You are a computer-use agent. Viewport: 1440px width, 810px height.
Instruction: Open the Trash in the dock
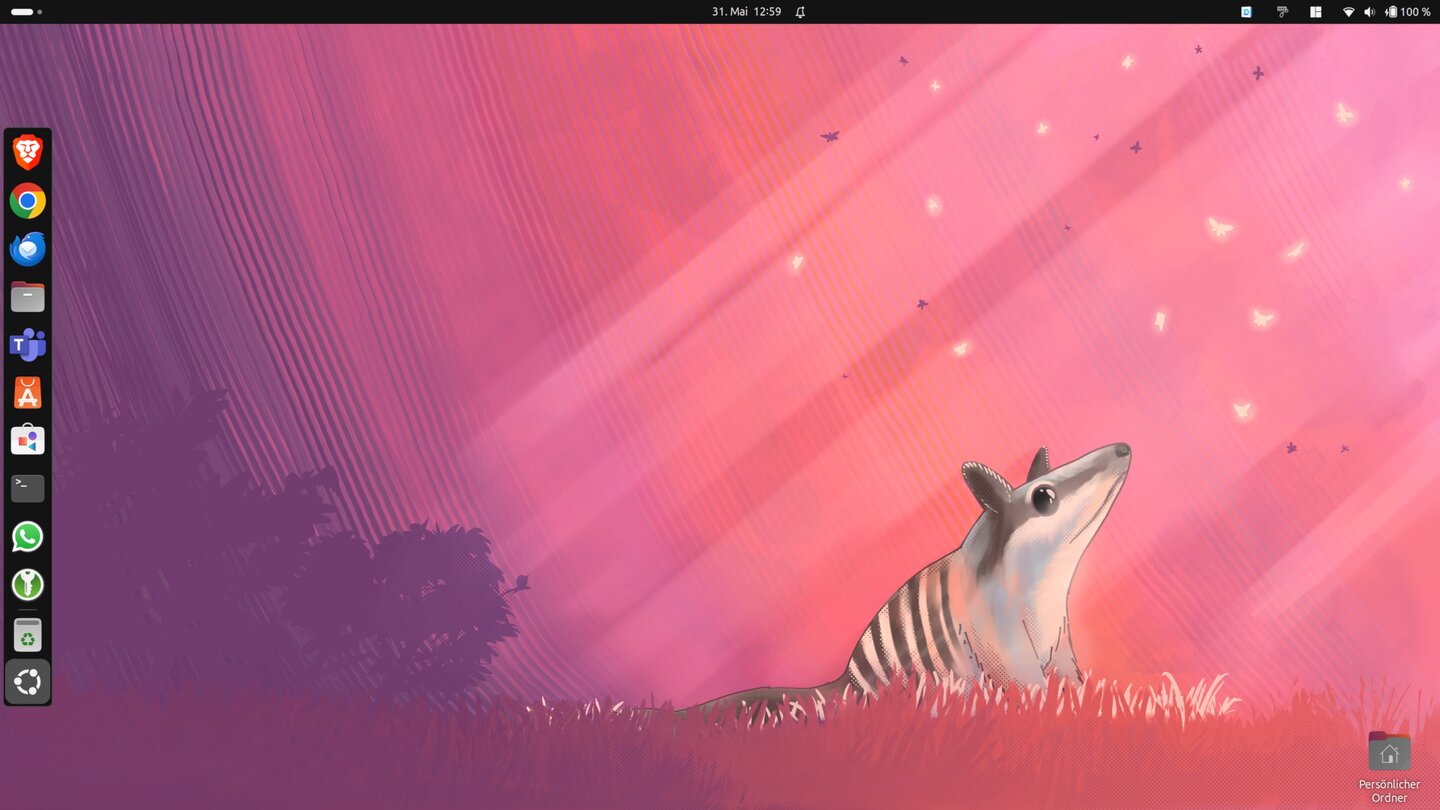28,636
